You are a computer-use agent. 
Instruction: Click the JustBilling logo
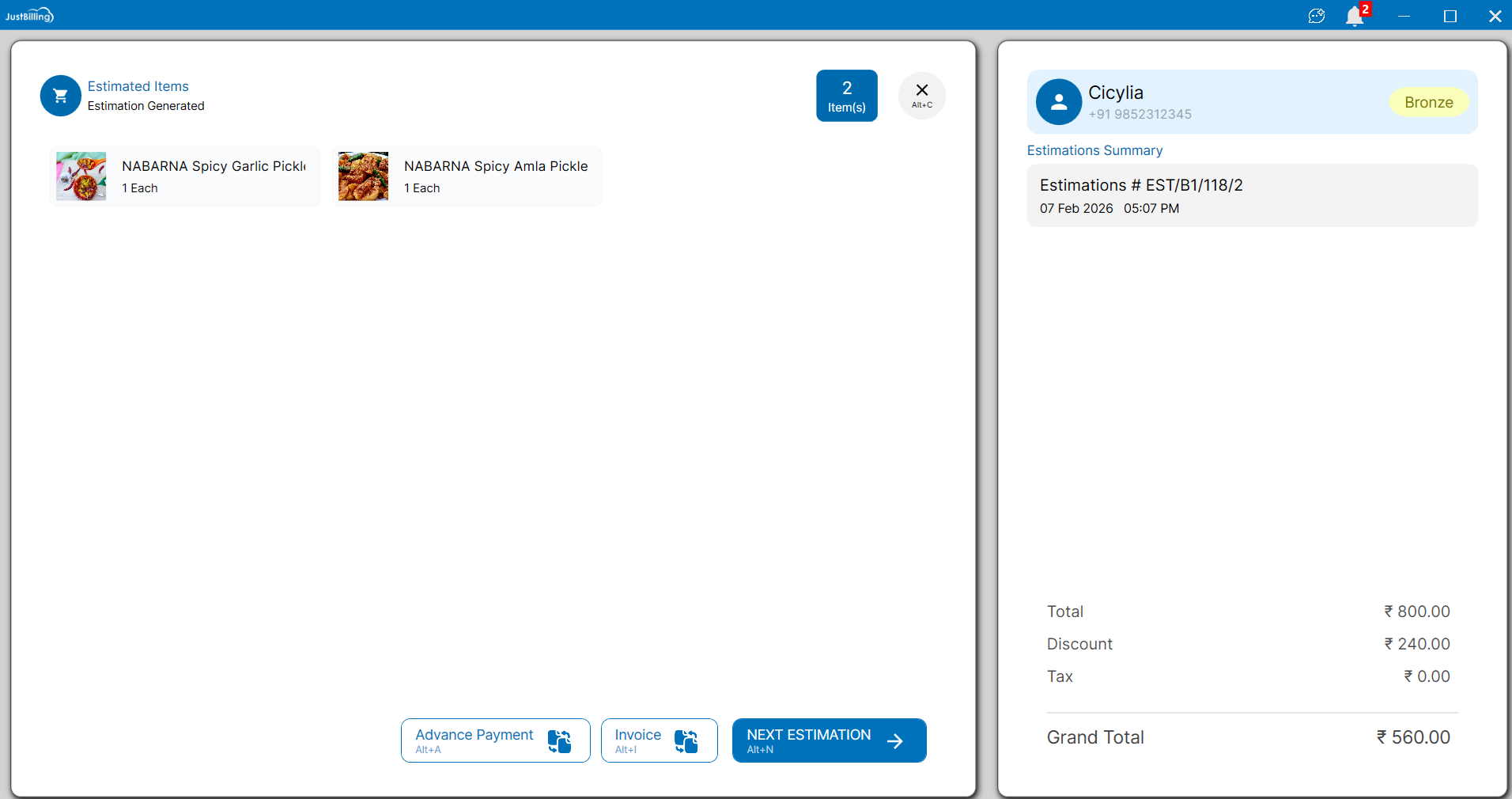29,16
